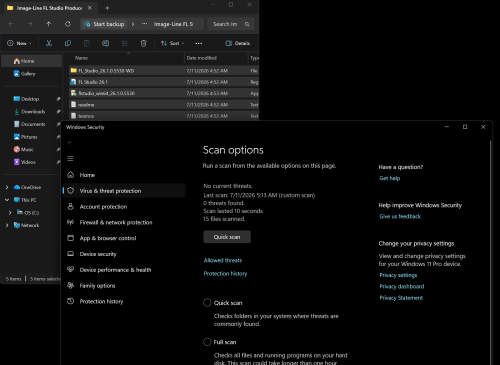The width and height of the screenshot is (500, 365).
Task: Expand the Network tree node
Action: 7,225
